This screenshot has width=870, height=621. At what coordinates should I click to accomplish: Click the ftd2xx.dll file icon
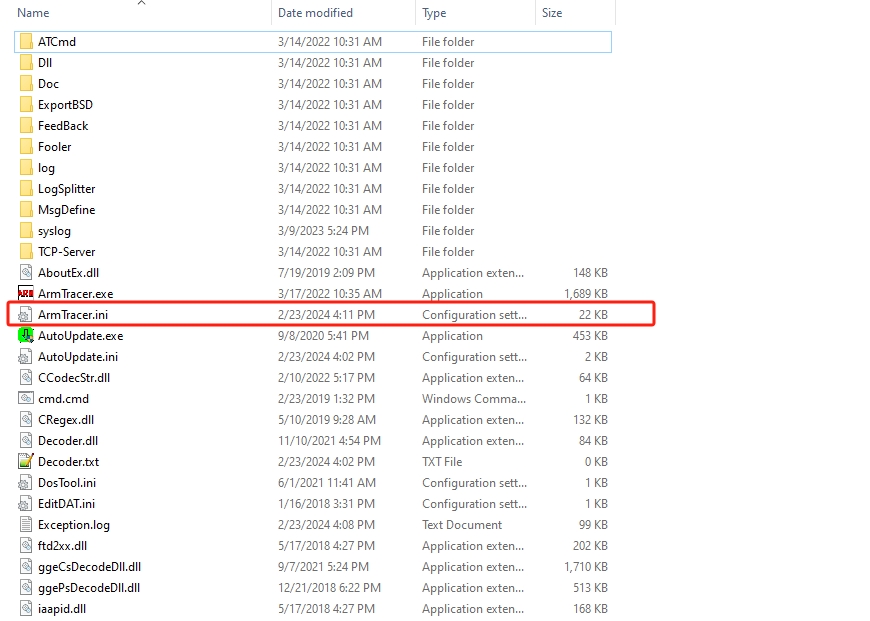[26, 546]
